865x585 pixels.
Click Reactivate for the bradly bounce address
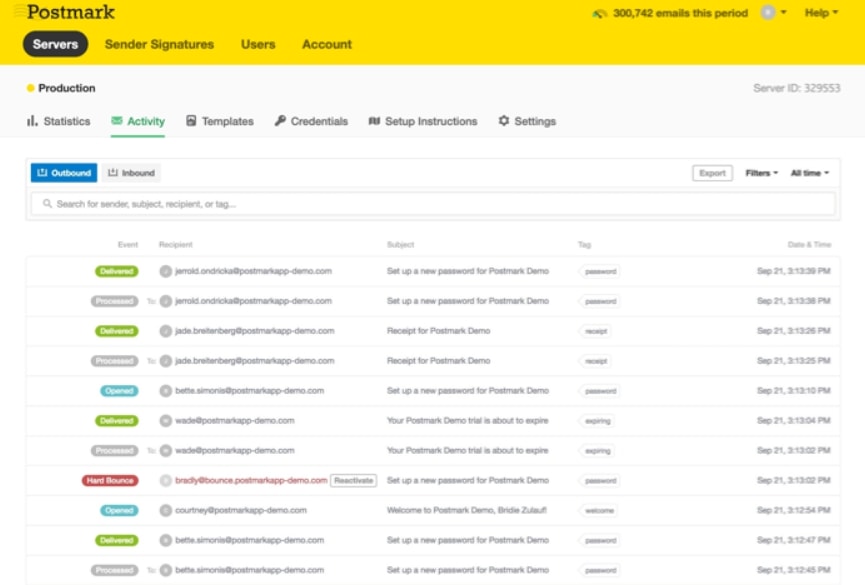point(354,480)
